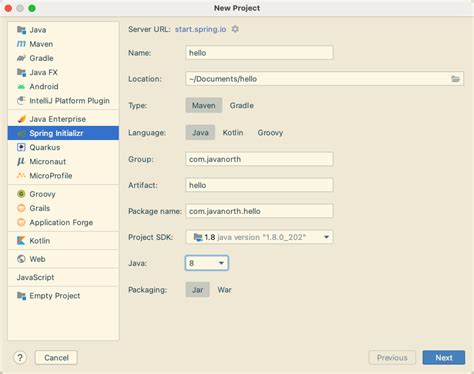The image size is (474, 374).
Task: Click the Kotlin logo icon
Action: click(x=21, y=241)
